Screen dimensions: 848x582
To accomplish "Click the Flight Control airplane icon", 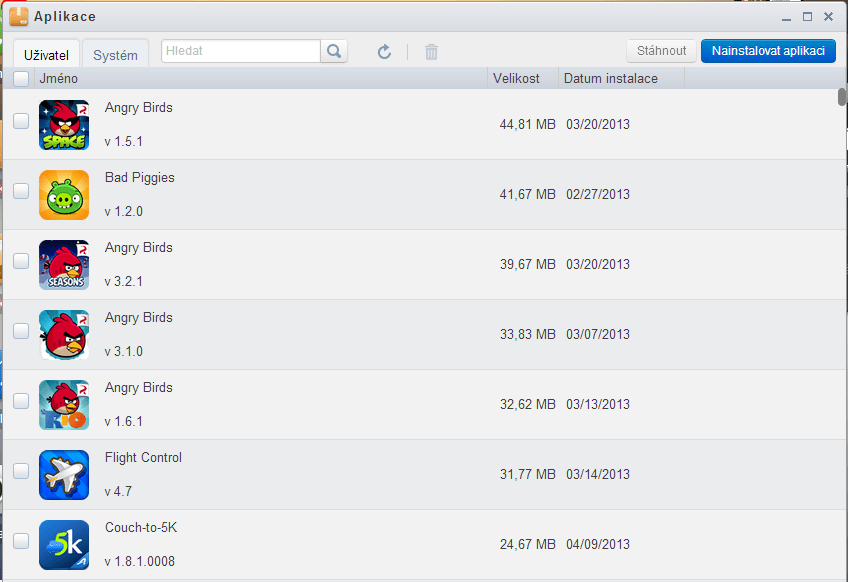I will (64, 475).
